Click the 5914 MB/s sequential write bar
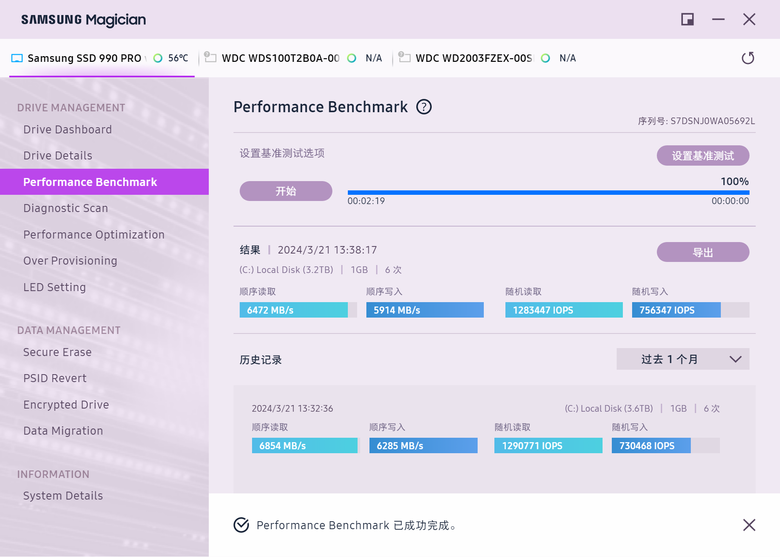The image size is (780, 557). (425, 310)
